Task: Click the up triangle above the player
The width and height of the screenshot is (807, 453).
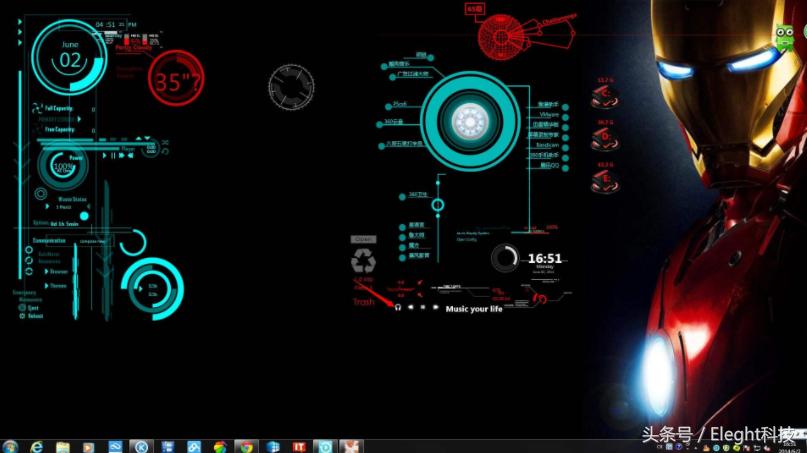Action: pos(138,138)
